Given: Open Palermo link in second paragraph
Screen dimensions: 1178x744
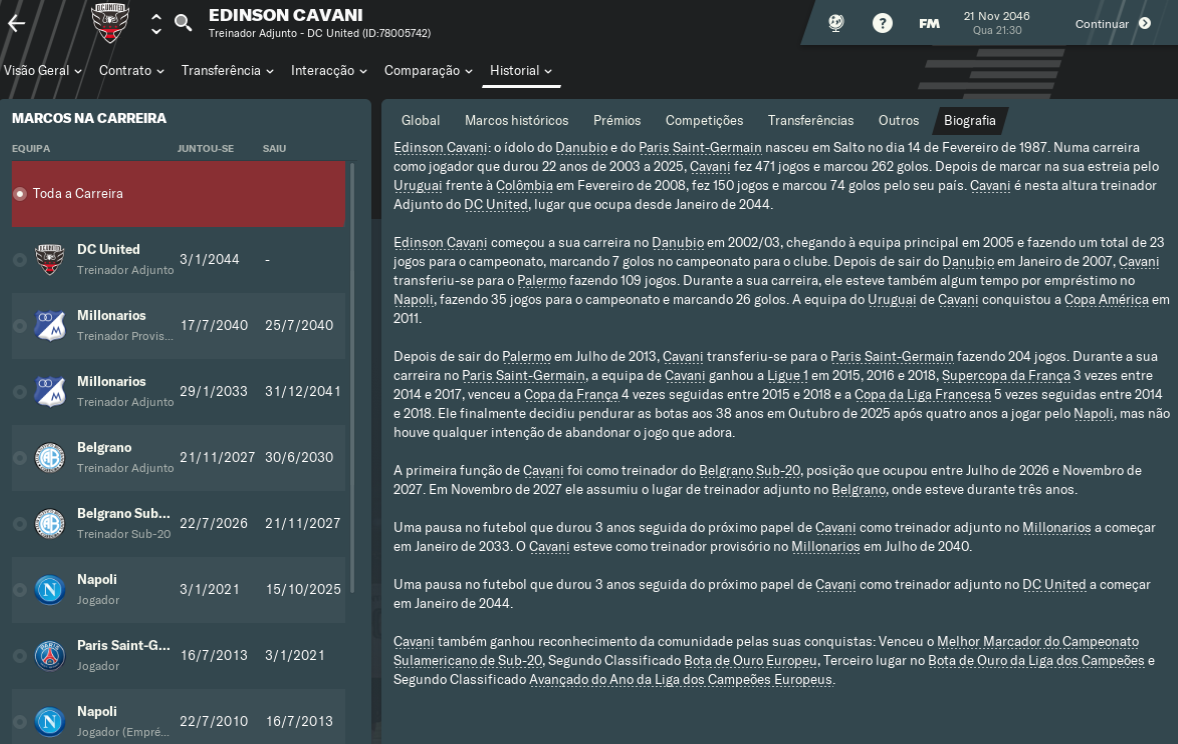Looking at the screenshot, I should coord(542,280).
